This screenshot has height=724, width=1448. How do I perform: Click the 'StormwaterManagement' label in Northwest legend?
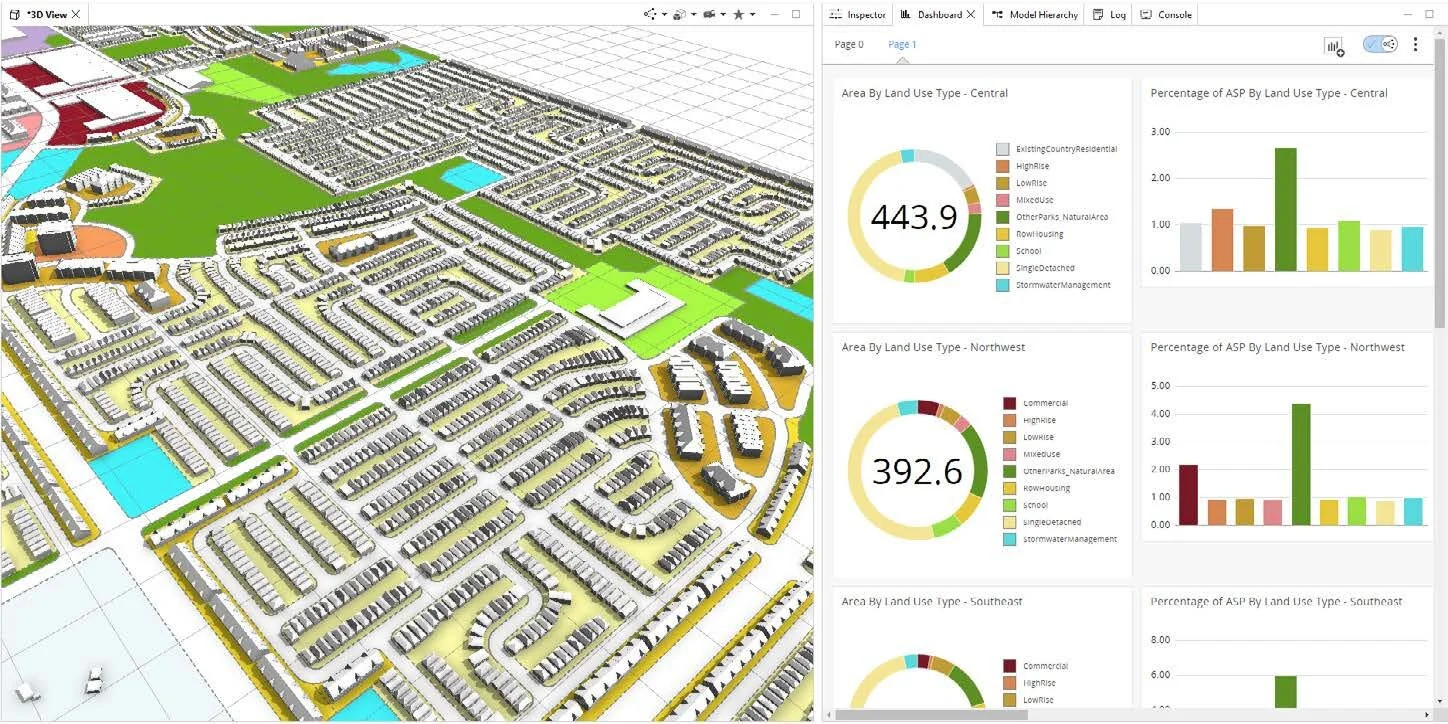pyautogui.click(x=1070, y=539)
